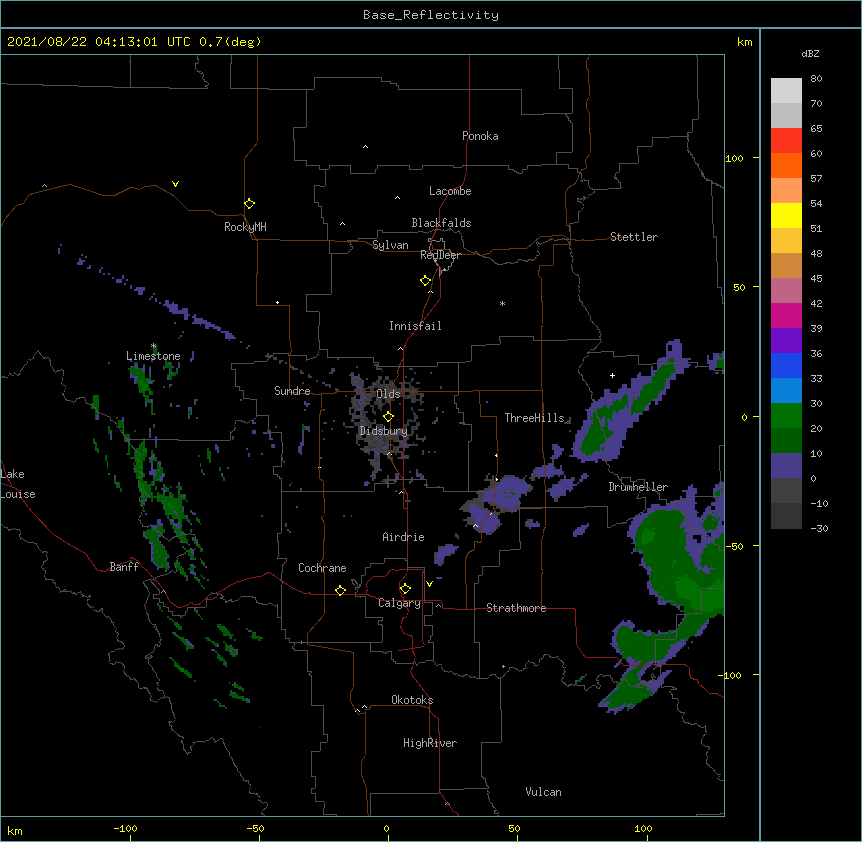Click the Banff city label
862x842 pixels.
coord(124,567)
